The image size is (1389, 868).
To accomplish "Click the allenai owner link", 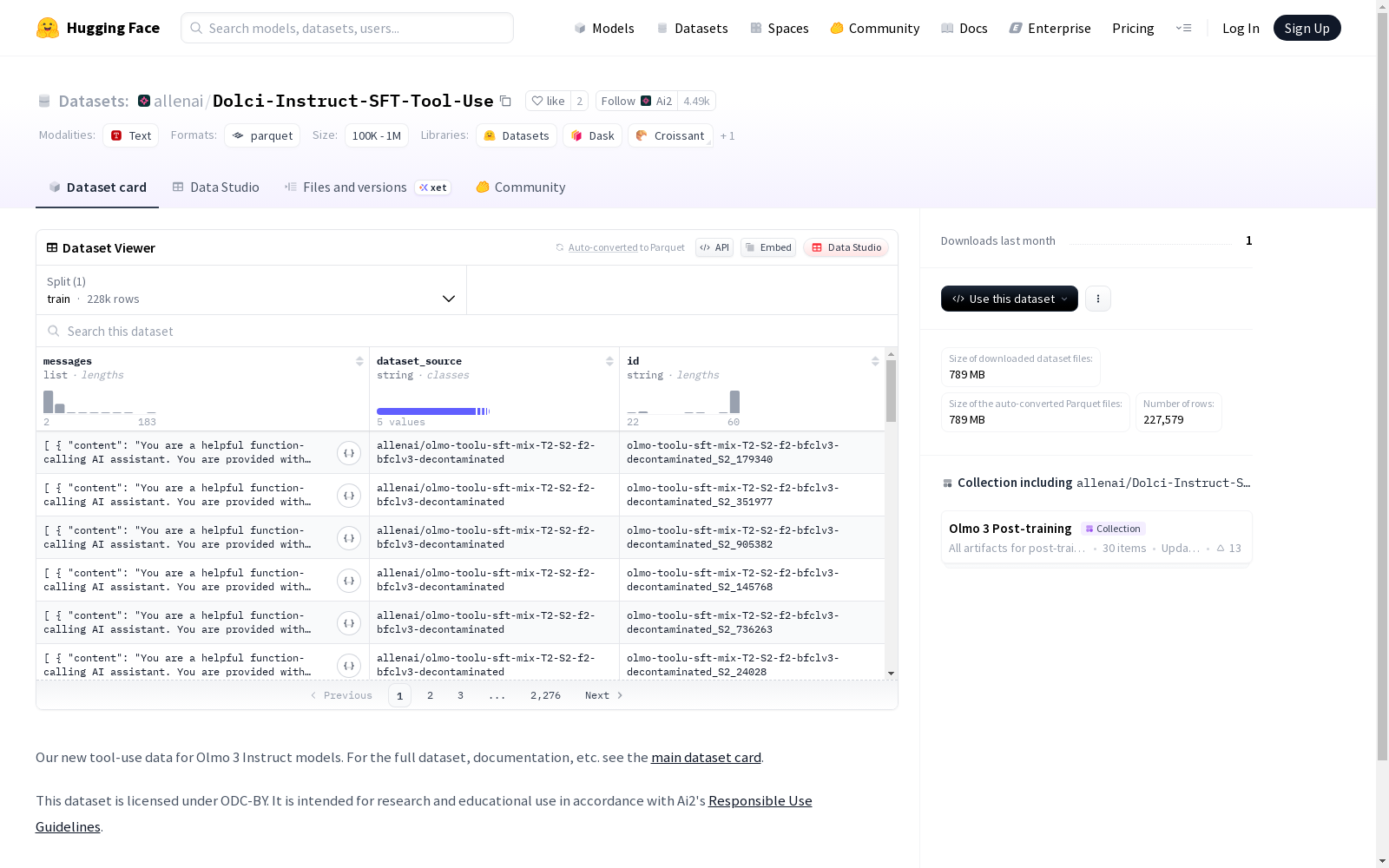I will point(178,101).
